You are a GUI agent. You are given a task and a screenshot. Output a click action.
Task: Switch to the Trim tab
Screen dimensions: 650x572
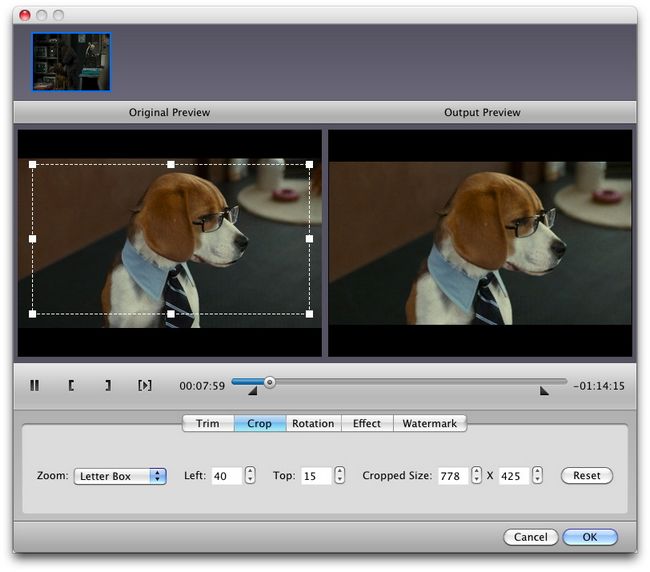208,423
